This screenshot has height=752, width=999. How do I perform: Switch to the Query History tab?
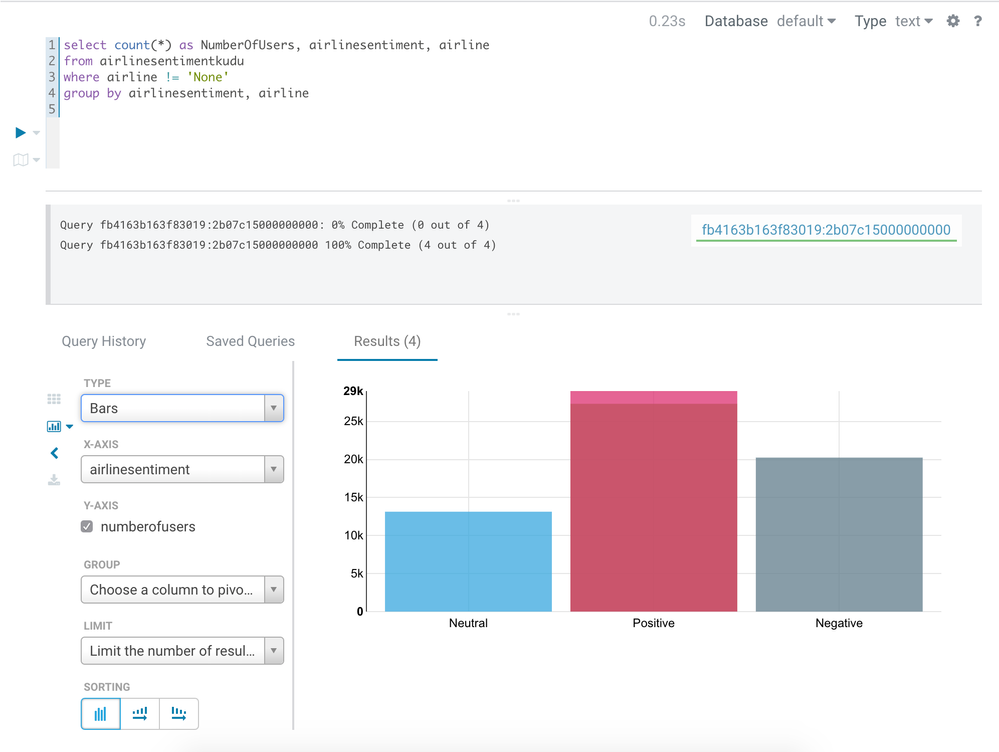click(104, 341)
